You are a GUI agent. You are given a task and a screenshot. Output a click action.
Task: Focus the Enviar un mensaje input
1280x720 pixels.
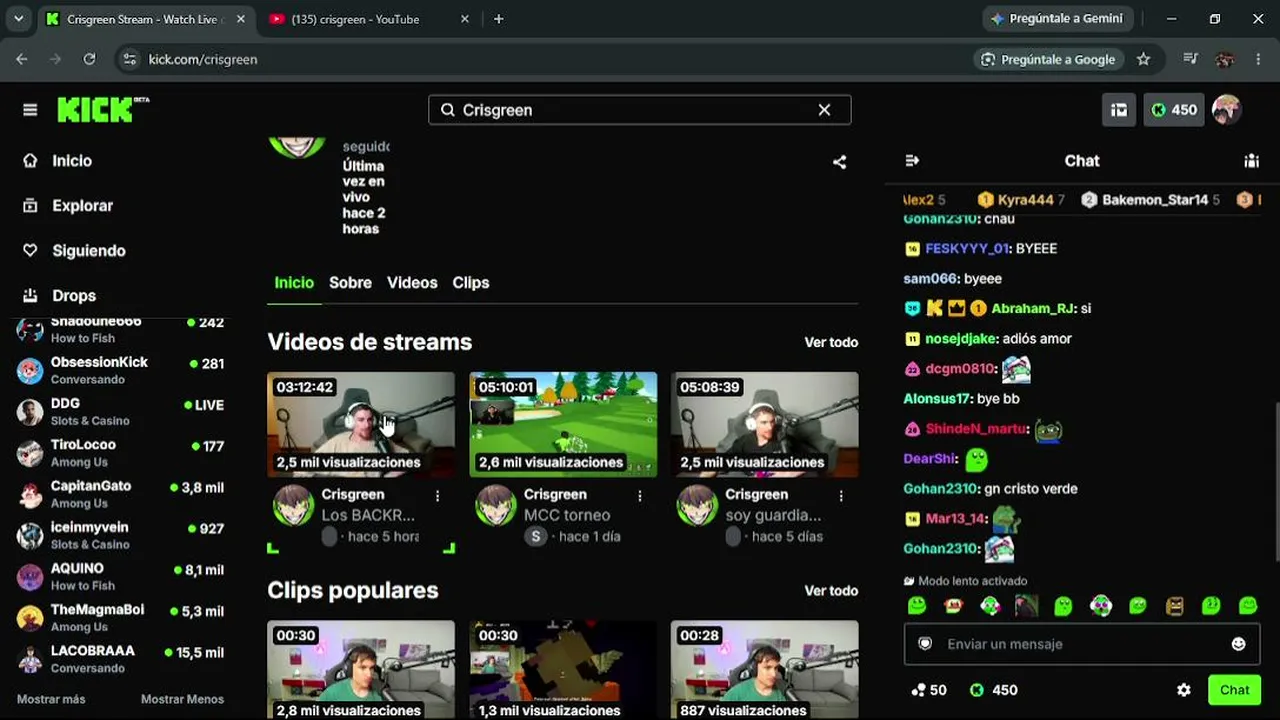coord(1081,644)
